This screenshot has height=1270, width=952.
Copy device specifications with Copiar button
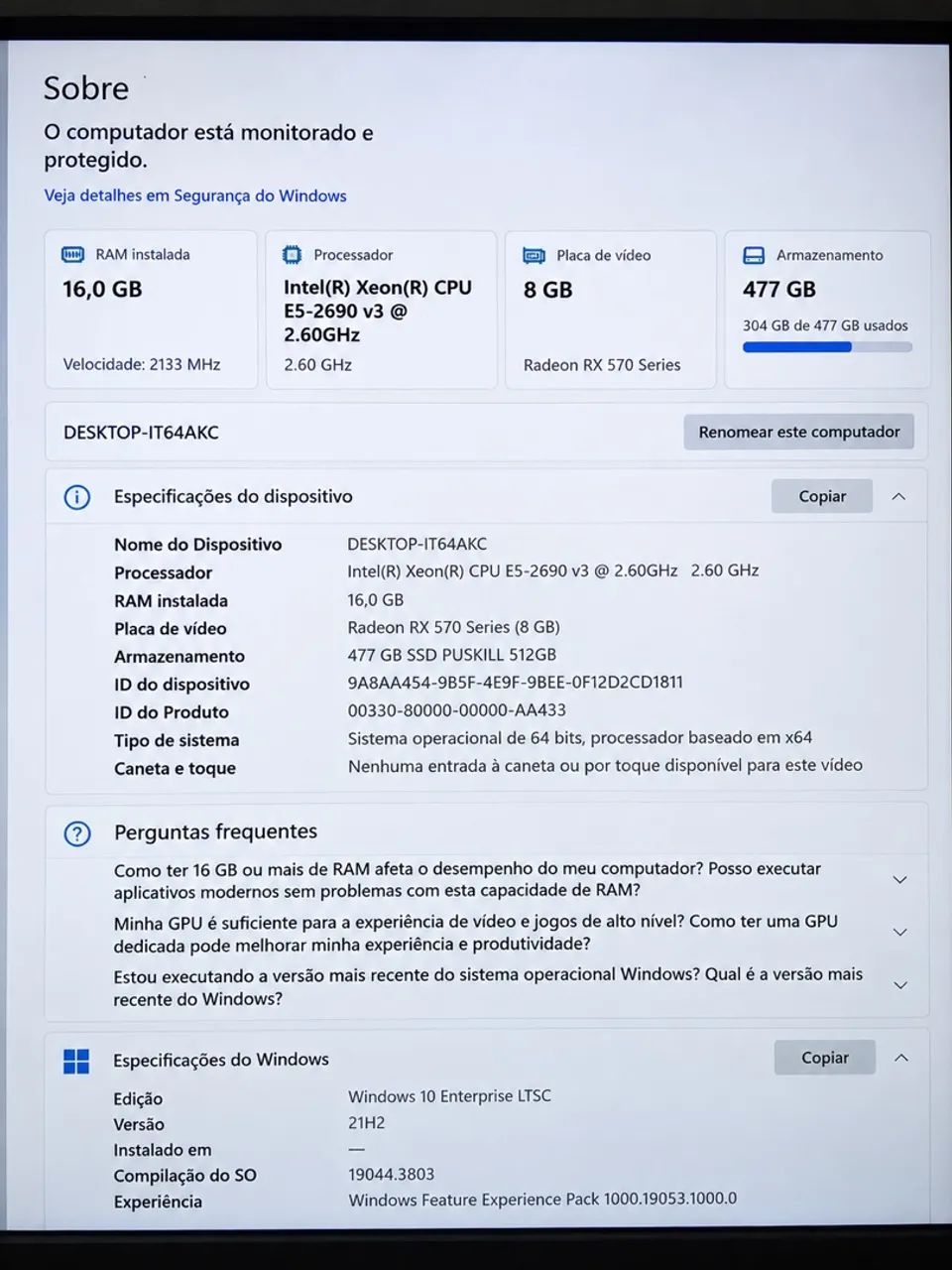822,496
